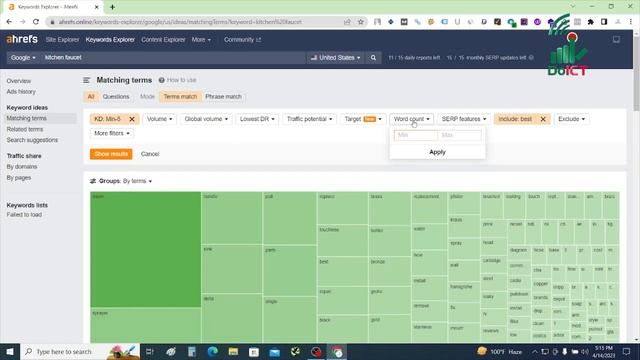Open Keywords Explorer in the top menu
Image resolution: width=640 pixels, height=360 pixels.
(110, 40)
